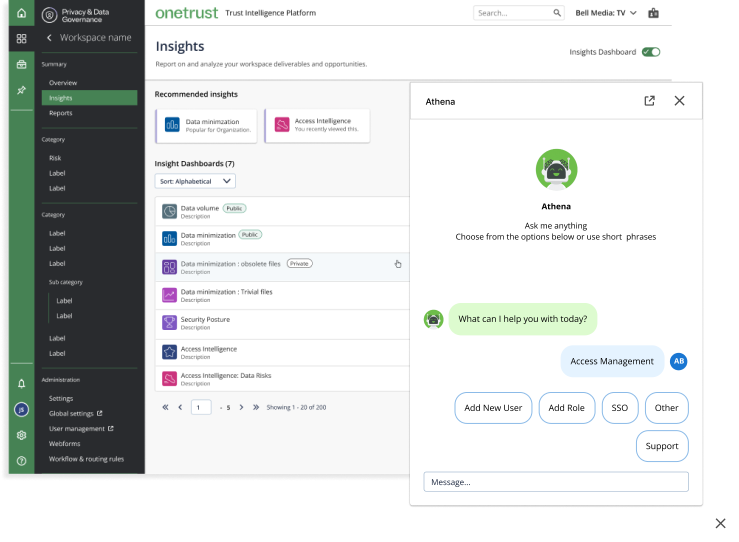Click the Access Management chat bubble
The width and height of the screenshot is (739, 542).
point(612,361)
